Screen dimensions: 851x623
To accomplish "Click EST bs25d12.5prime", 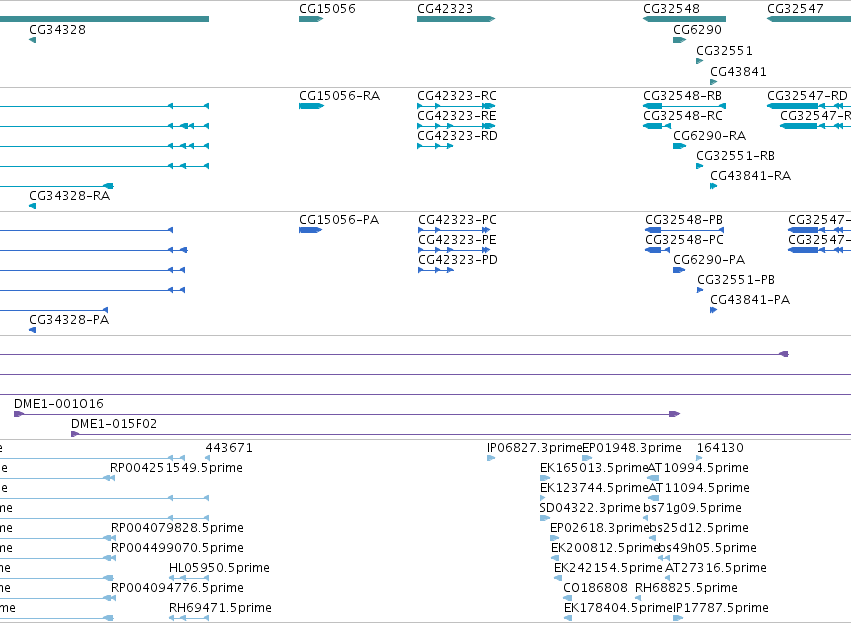I will point(699,528).
